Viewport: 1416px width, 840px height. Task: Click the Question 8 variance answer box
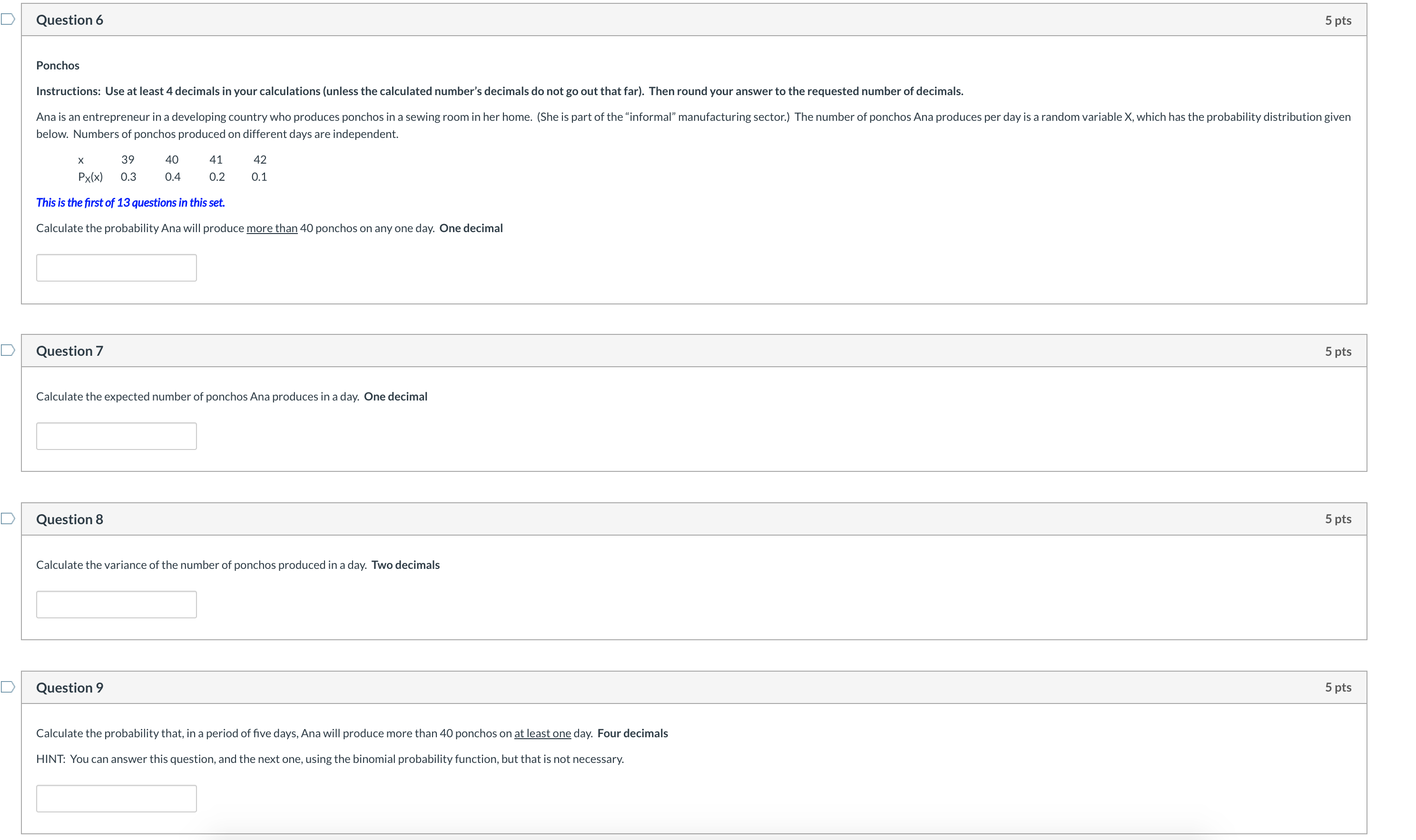116,605
